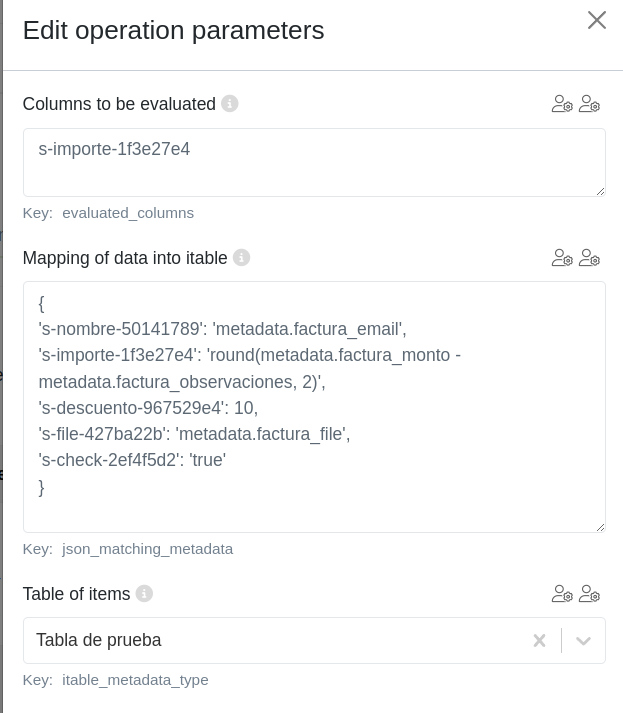Clear the 'Tabla de prueba' selection
The height and width of the screenshot is (713, 623).
540,641
